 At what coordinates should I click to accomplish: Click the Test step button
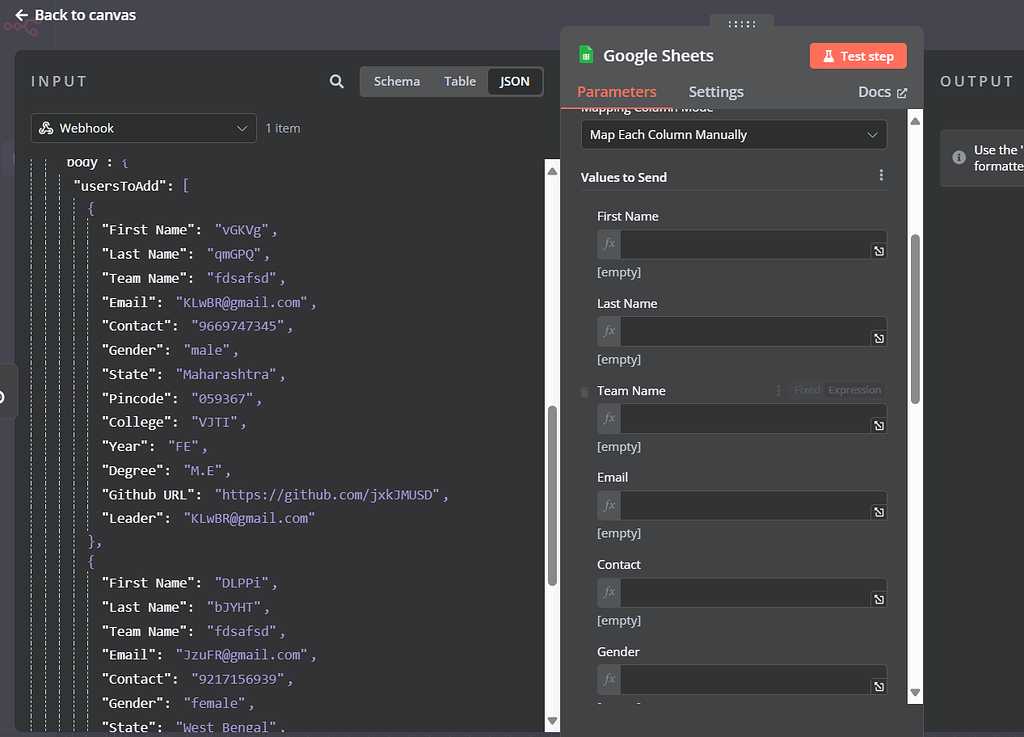coord(858,55)
